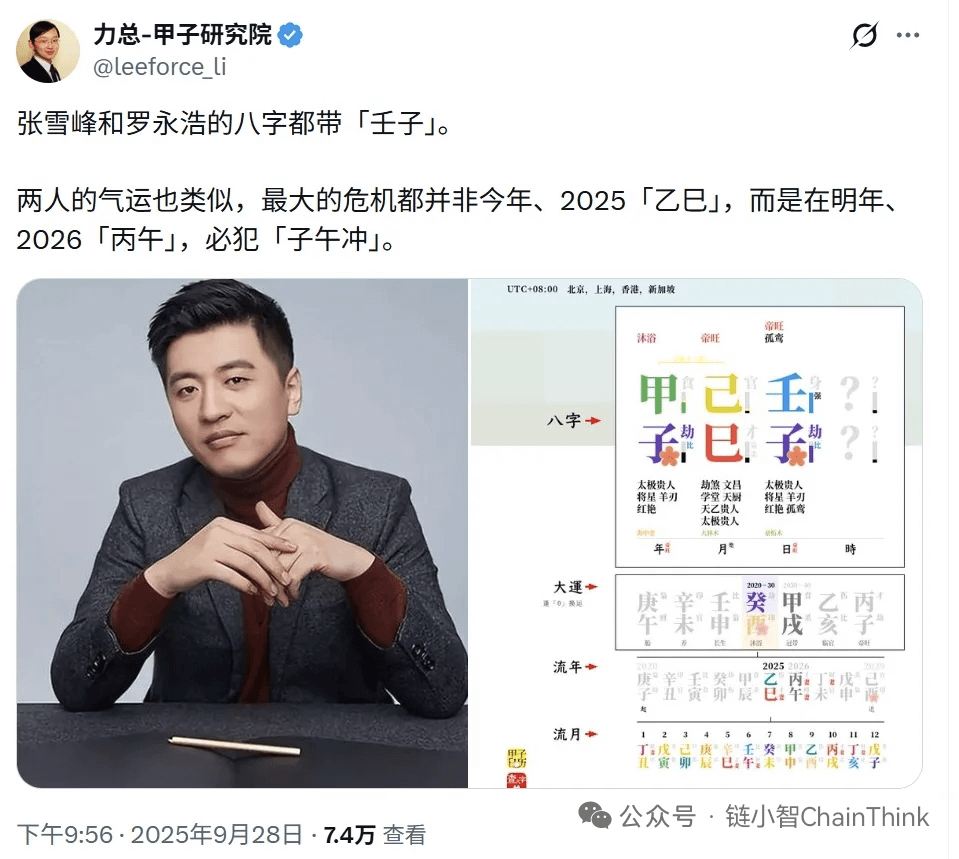
Task: Open the 力总-甲子研究院 display name link
Action: (182, 34)
